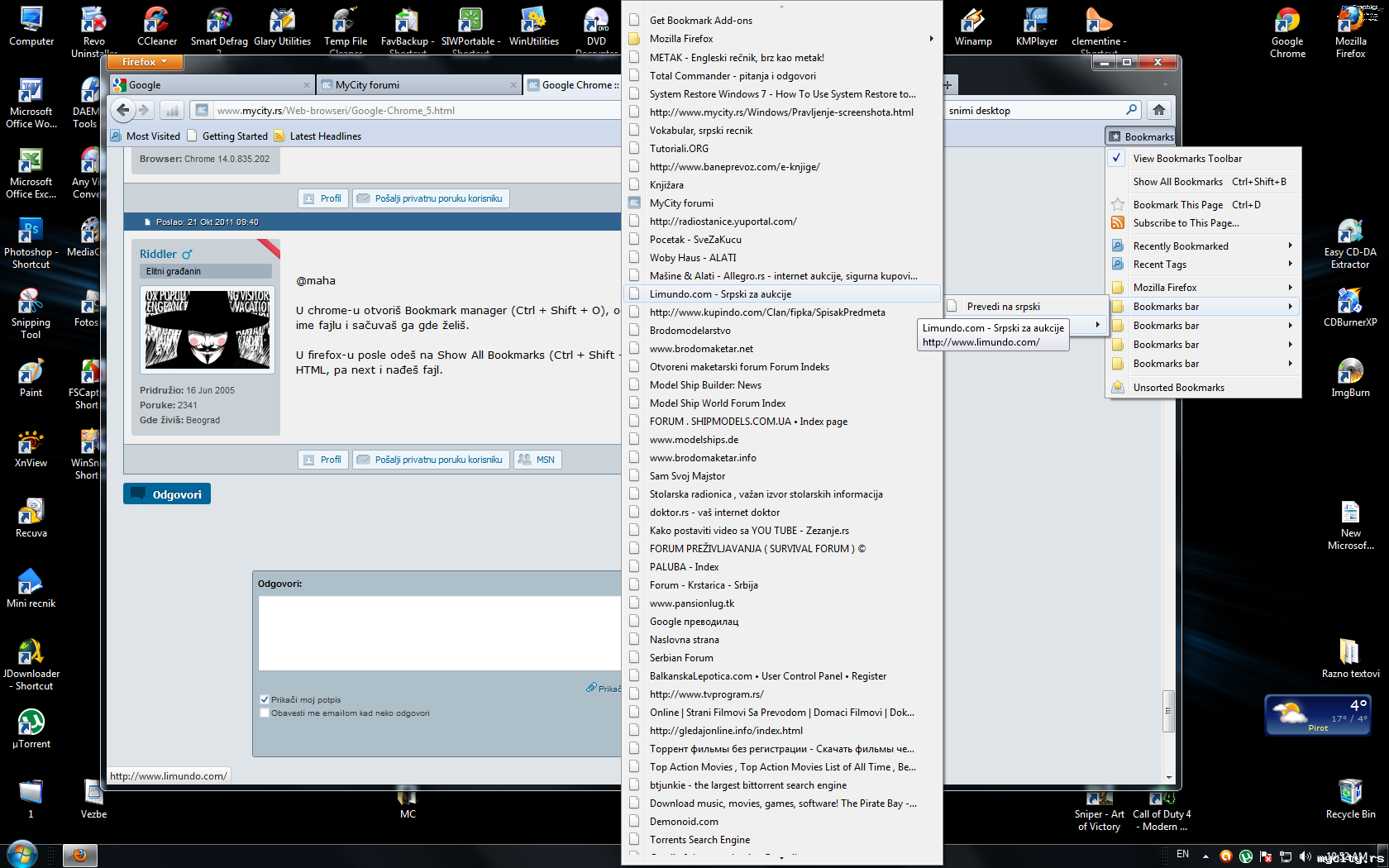Open the orange Firefox menu button

[x=145, y=62]
